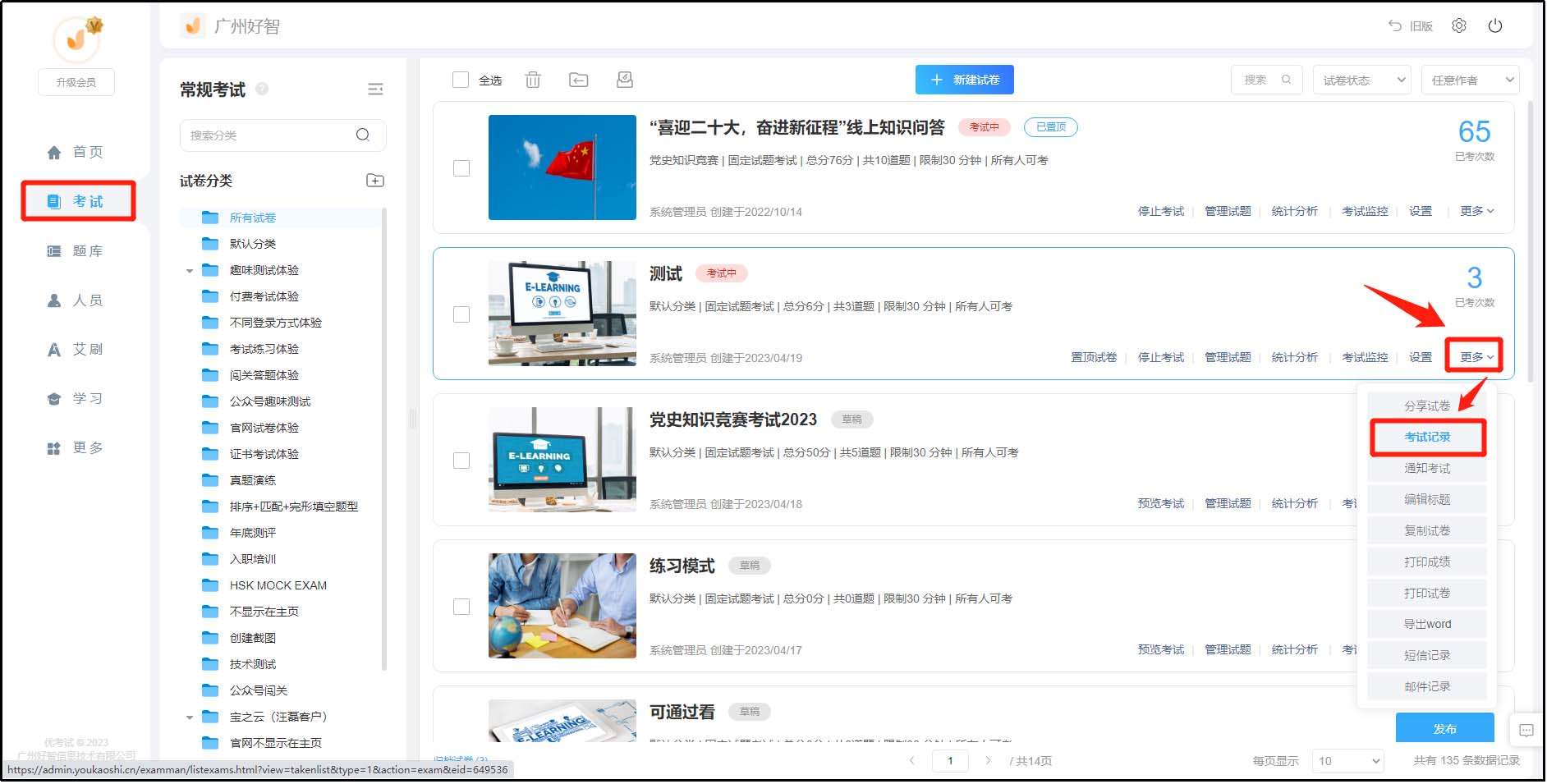Click the magnifier icon in category search

362,135
